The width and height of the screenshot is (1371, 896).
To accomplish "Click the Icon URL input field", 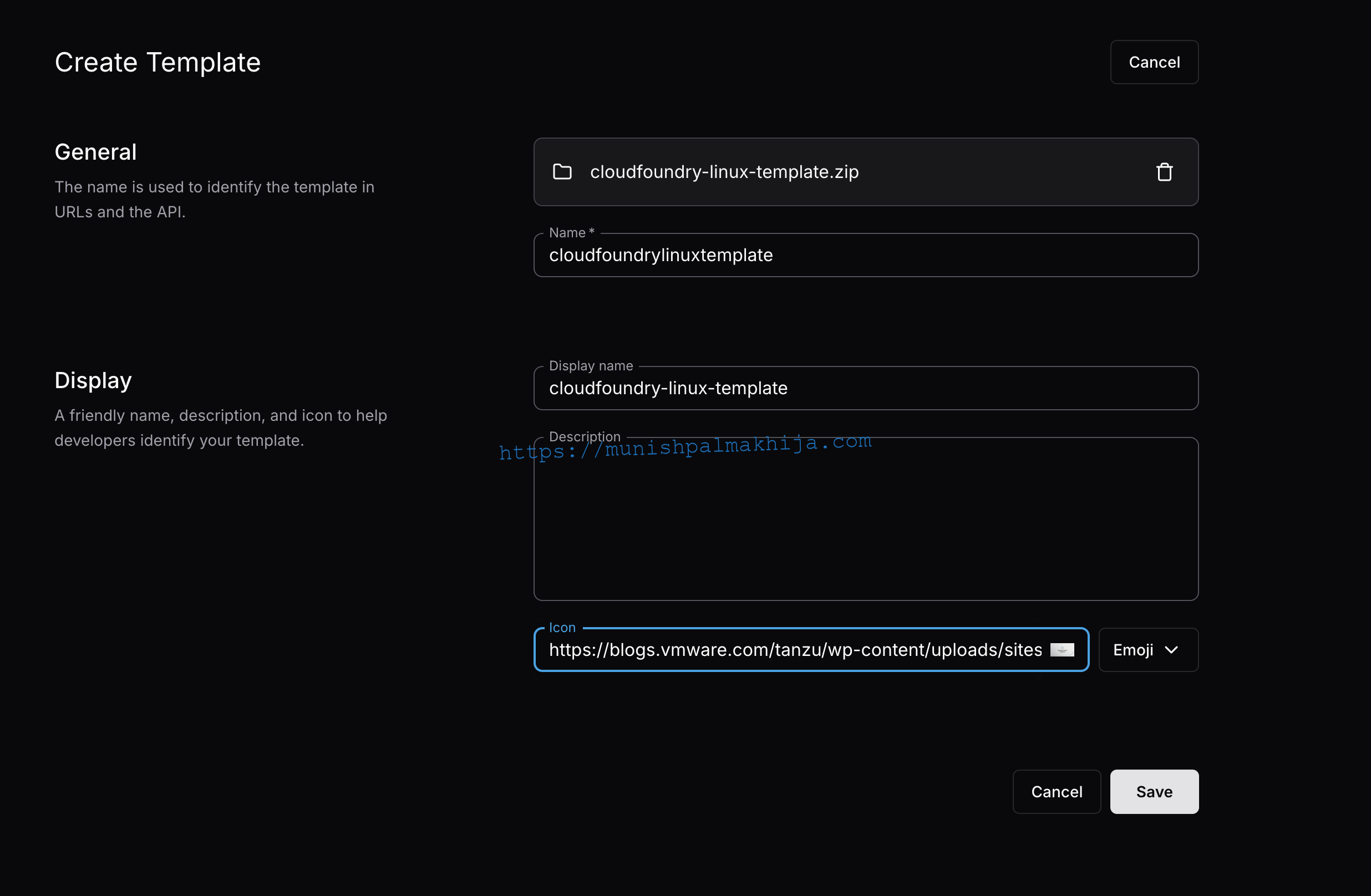I will [x=795, y=650].
